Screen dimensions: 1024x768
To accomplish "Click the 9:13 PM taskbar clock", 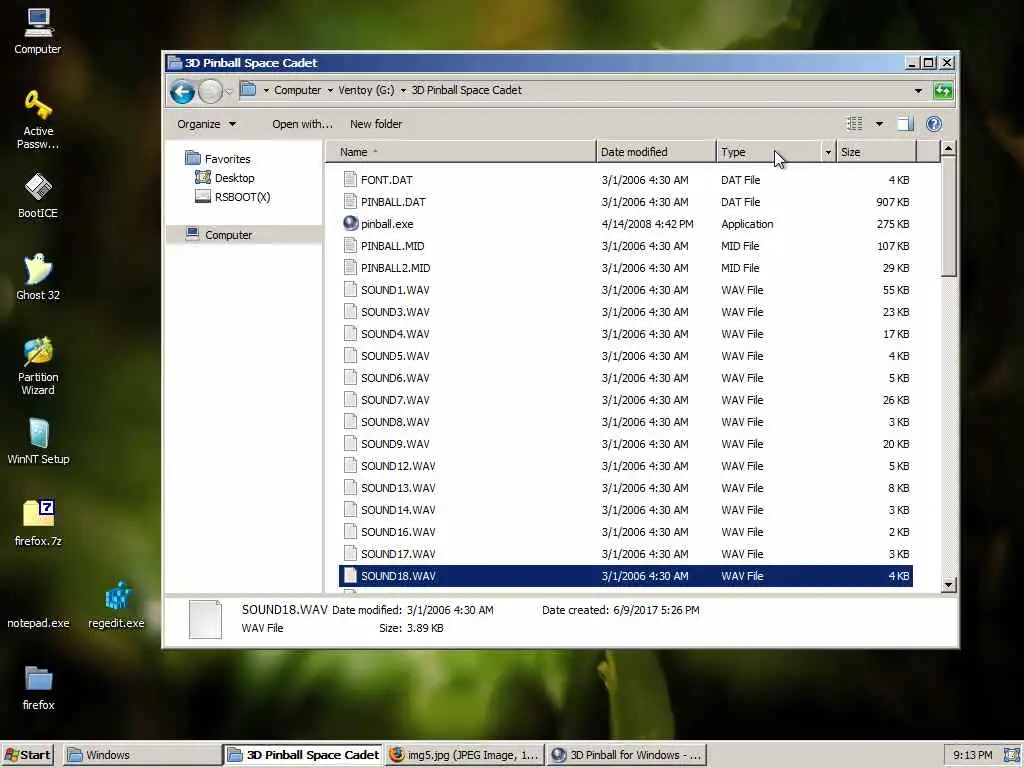I will point(972,755).
